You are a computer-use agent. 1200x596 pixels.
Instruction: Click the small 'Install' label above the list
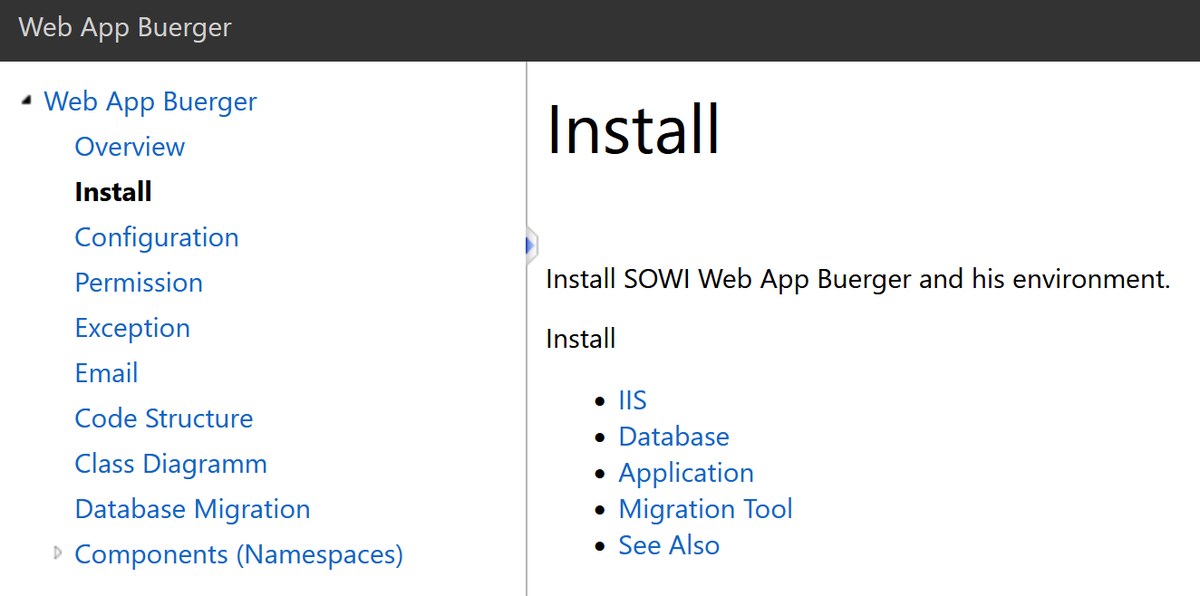(581, 338)
